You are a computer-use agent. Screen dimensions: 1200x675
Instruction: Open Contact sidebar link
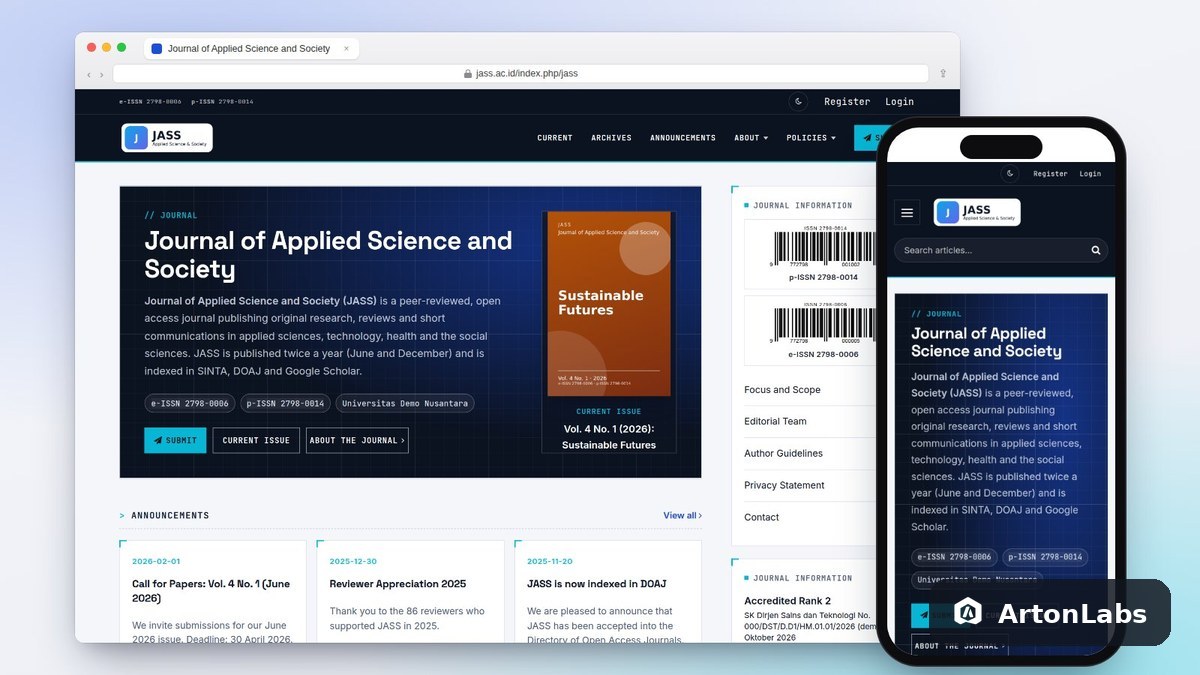pos(761,517)
